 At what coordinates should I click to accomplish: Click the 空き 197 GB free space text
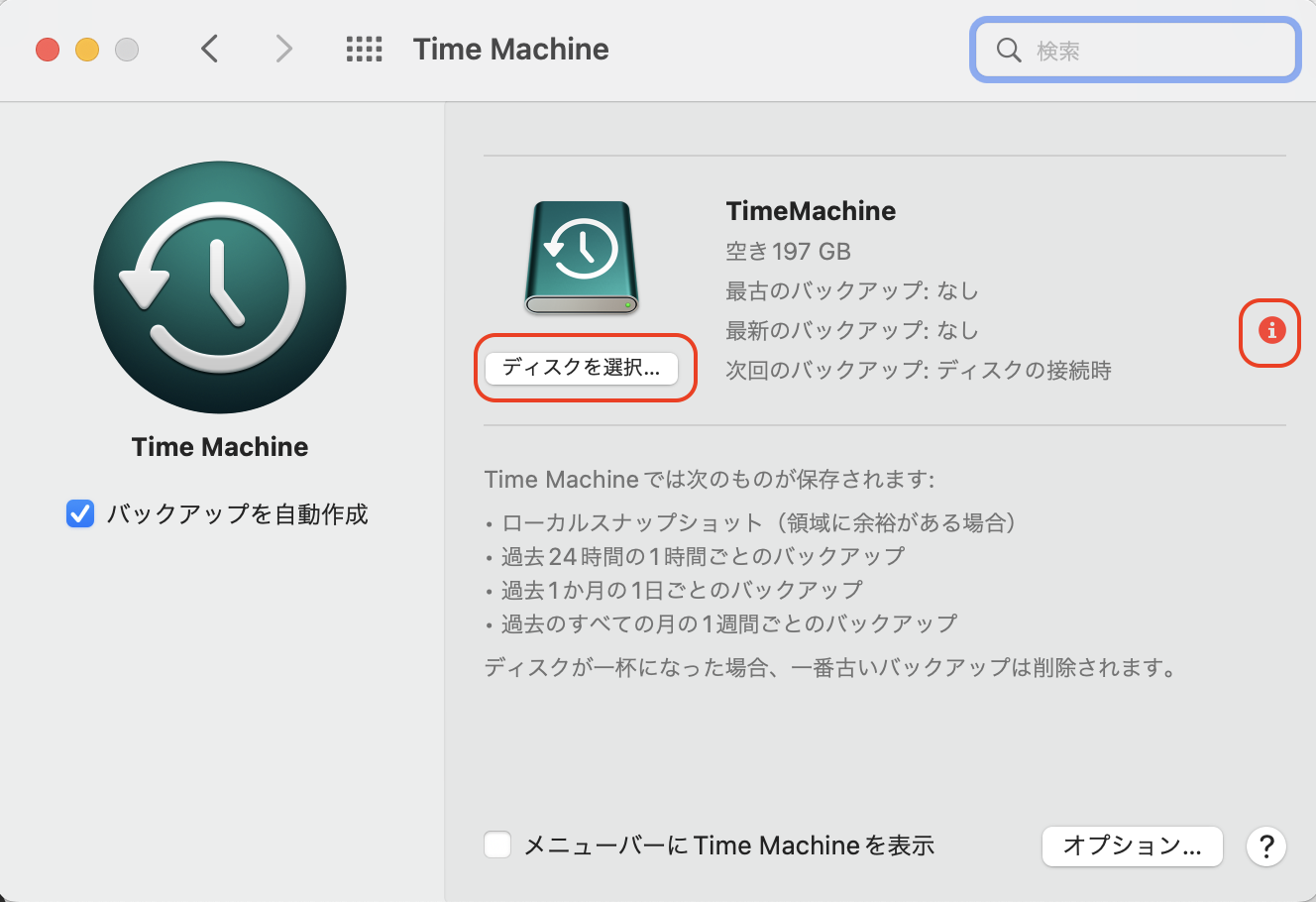tap(788, 252)
